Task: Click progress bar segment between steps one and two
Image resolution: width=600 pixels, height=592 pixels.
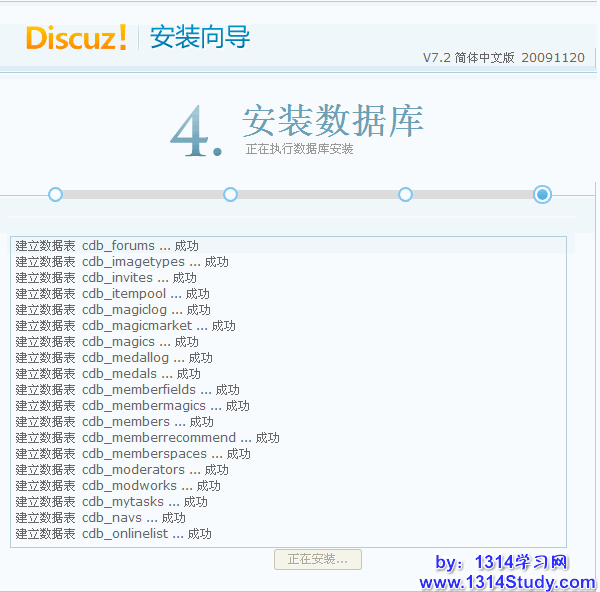Action: tap(142, 194)
